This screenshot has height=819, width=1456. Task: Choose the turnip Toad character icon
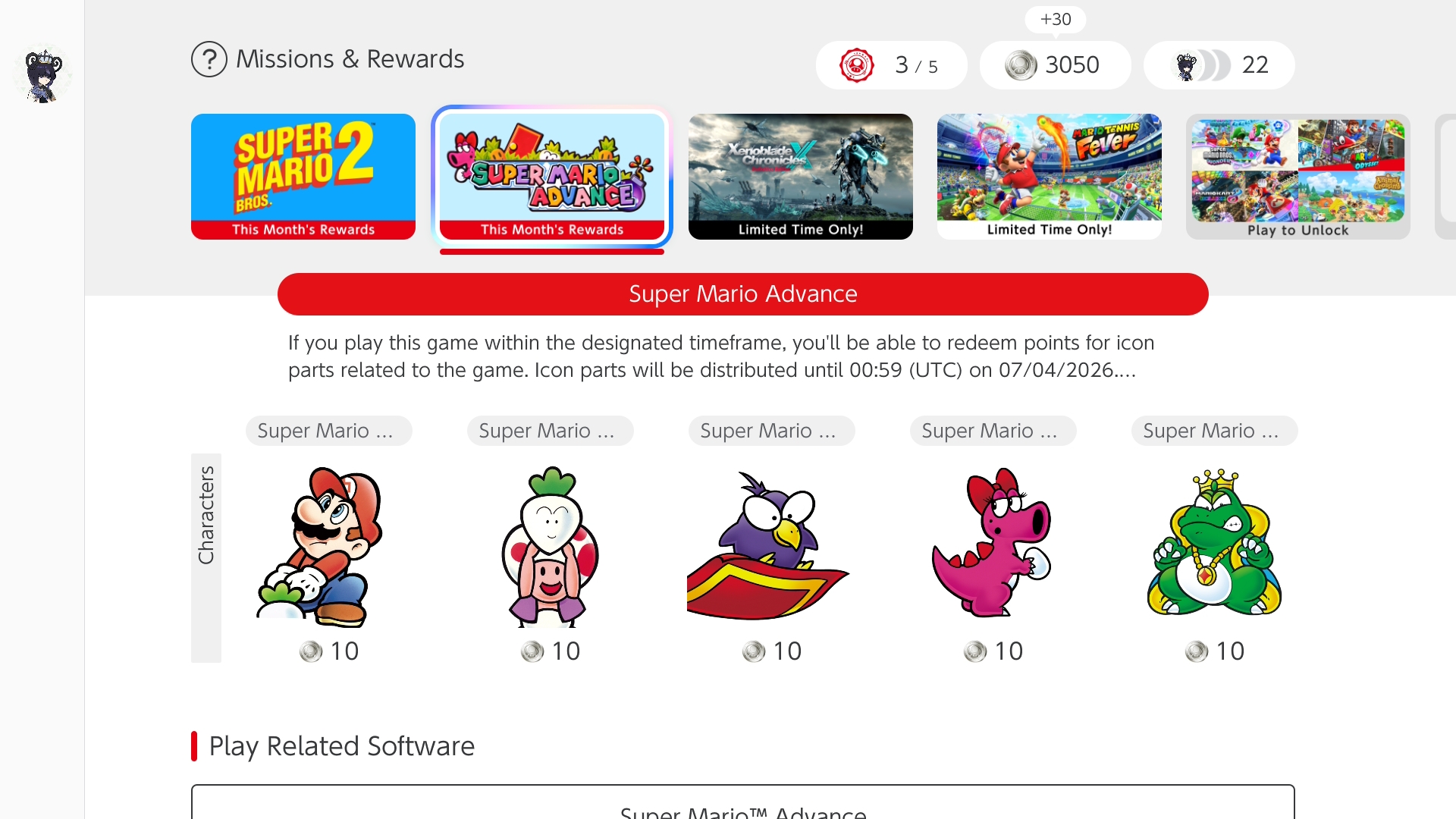tap(551, 546)
